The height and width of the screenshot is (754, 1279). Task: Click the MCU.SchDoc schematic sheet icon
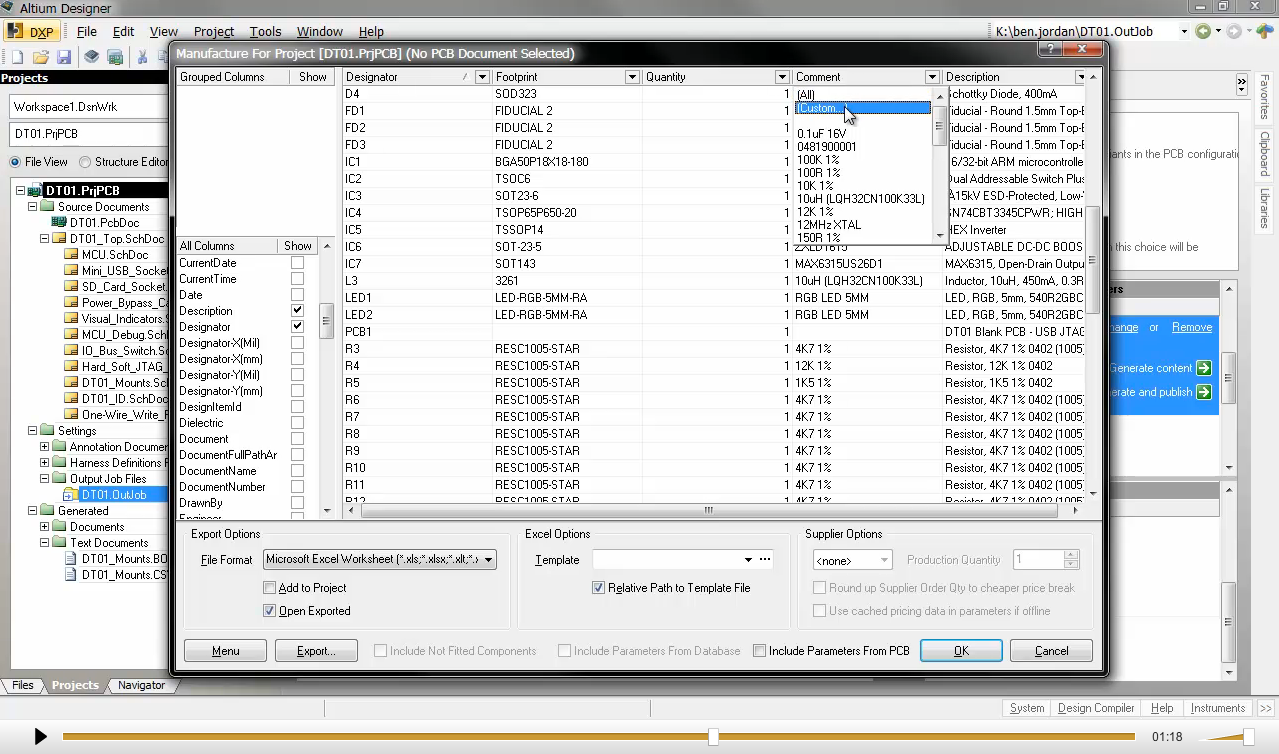tap(71, 255)
